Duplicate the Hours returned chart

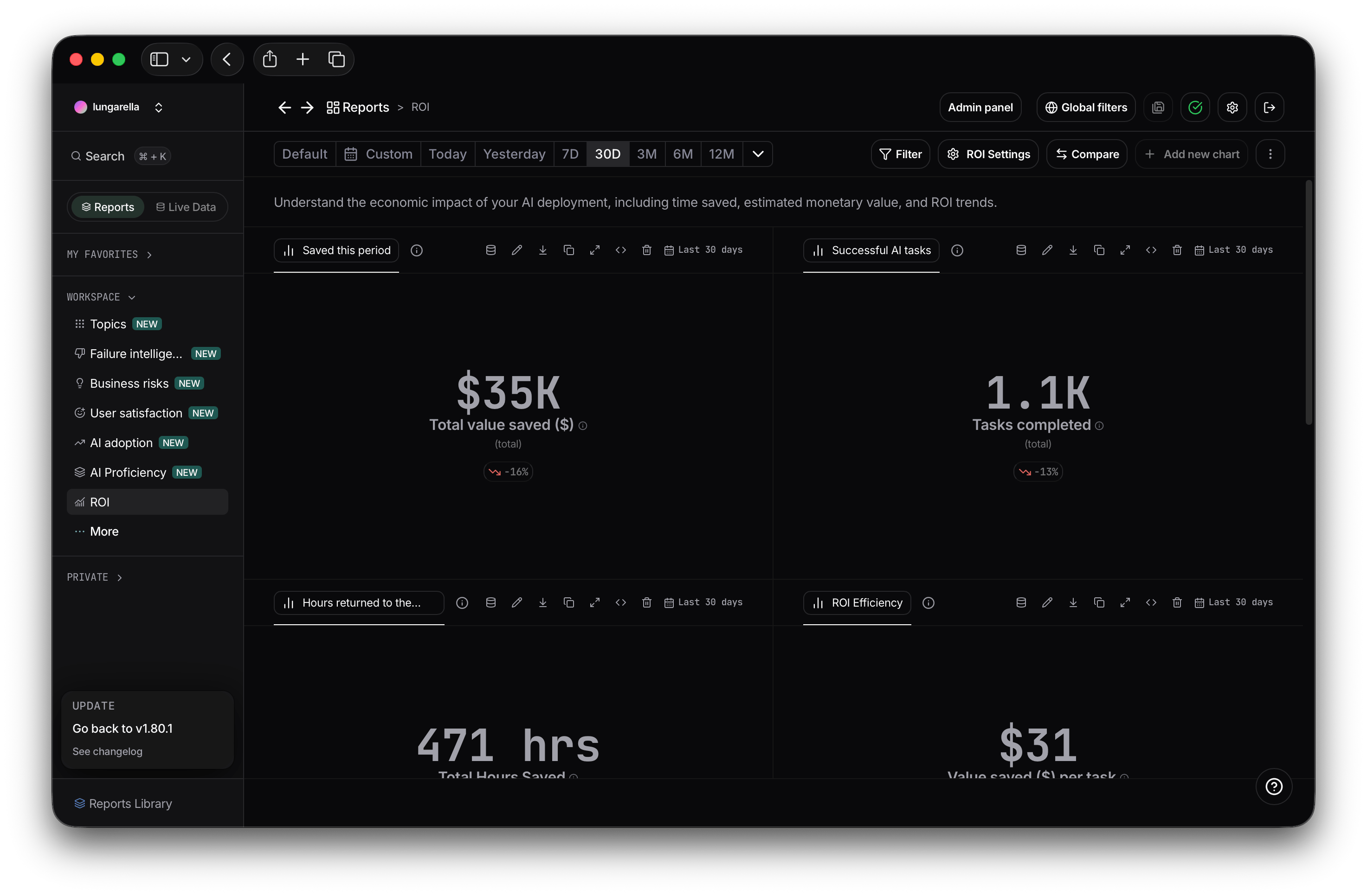point(568,602)
